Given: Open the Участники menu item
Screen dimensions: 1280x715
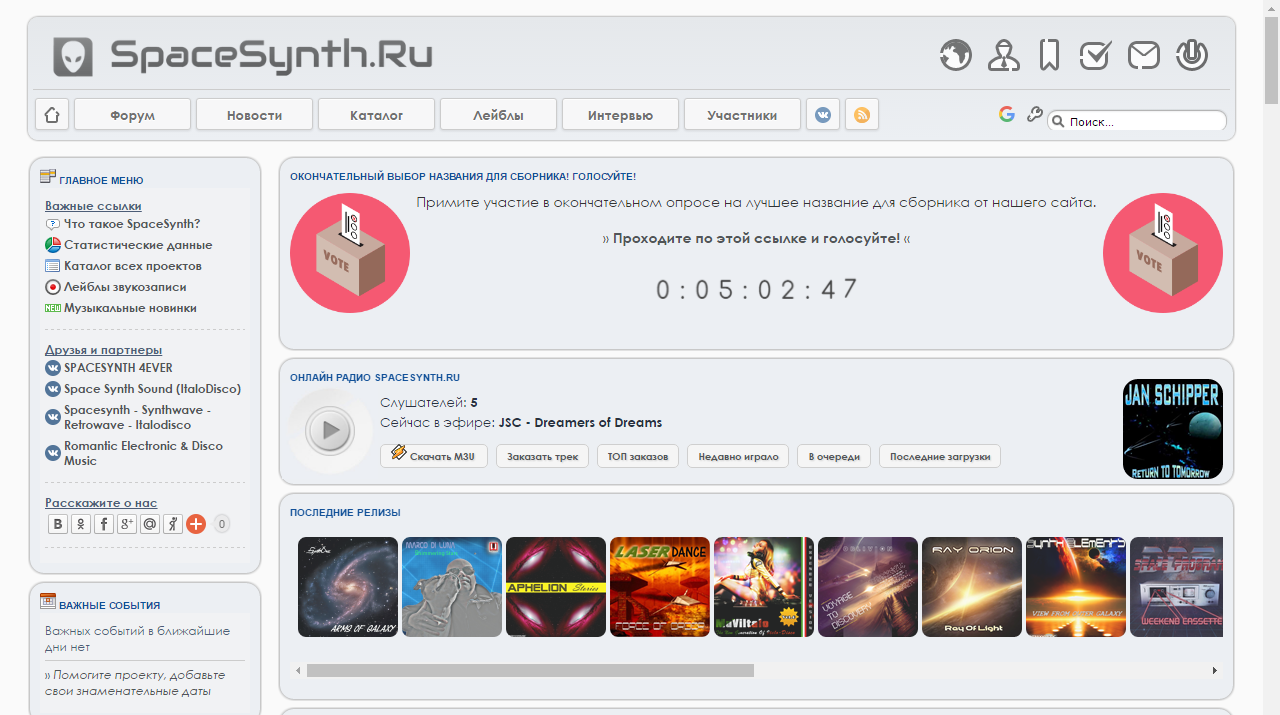Looking at the screenshot, I should (x=742, y=114).
